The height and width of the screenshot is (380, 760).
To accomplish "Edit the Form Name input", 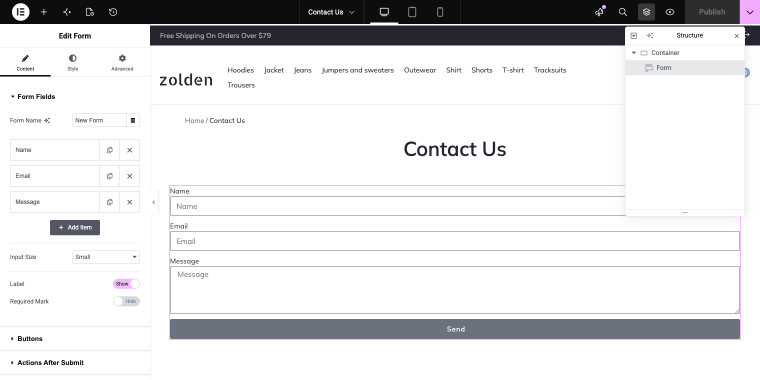I will [x=100, y=120].
